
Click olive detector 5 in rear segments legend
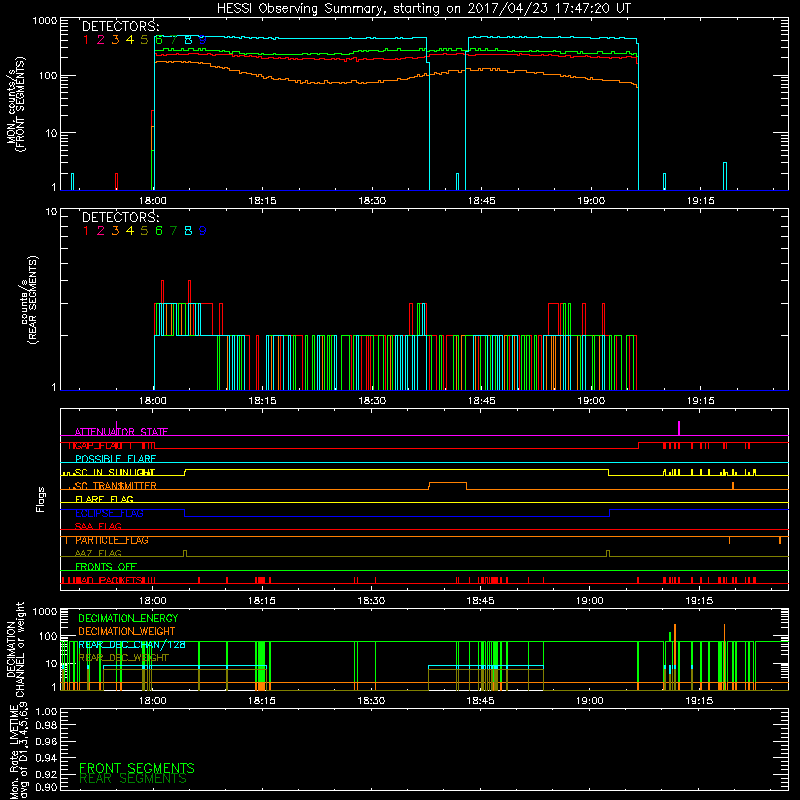coord(144,231)
